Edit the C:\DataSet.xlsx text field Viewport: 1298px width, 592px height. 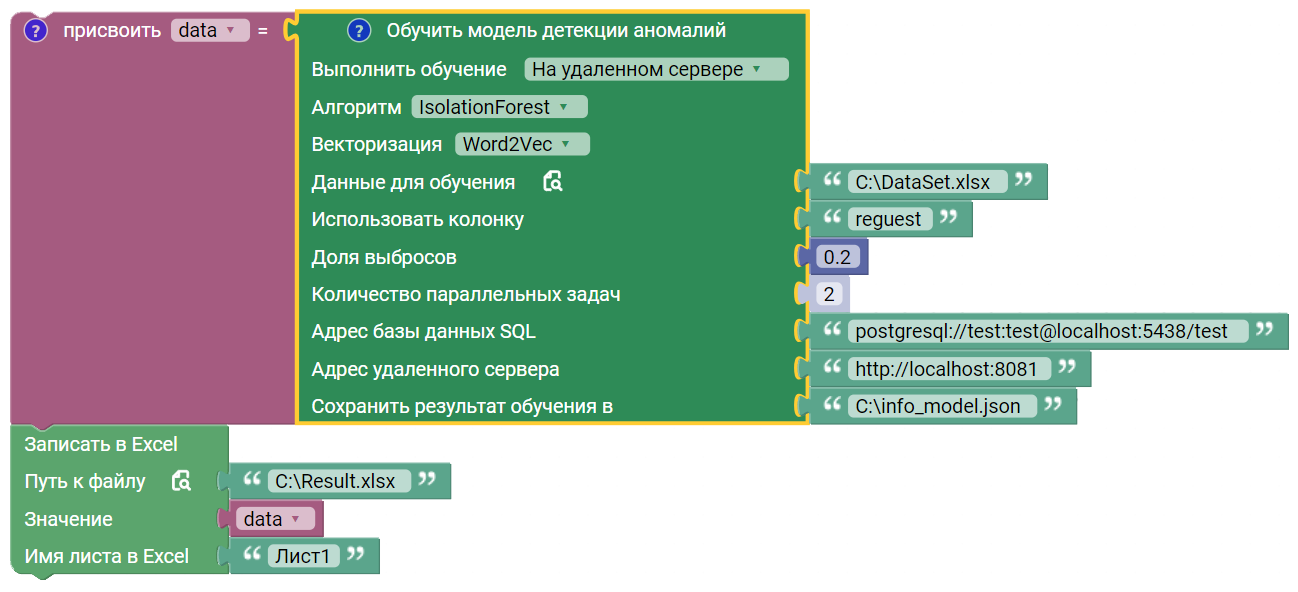(927, 182)
